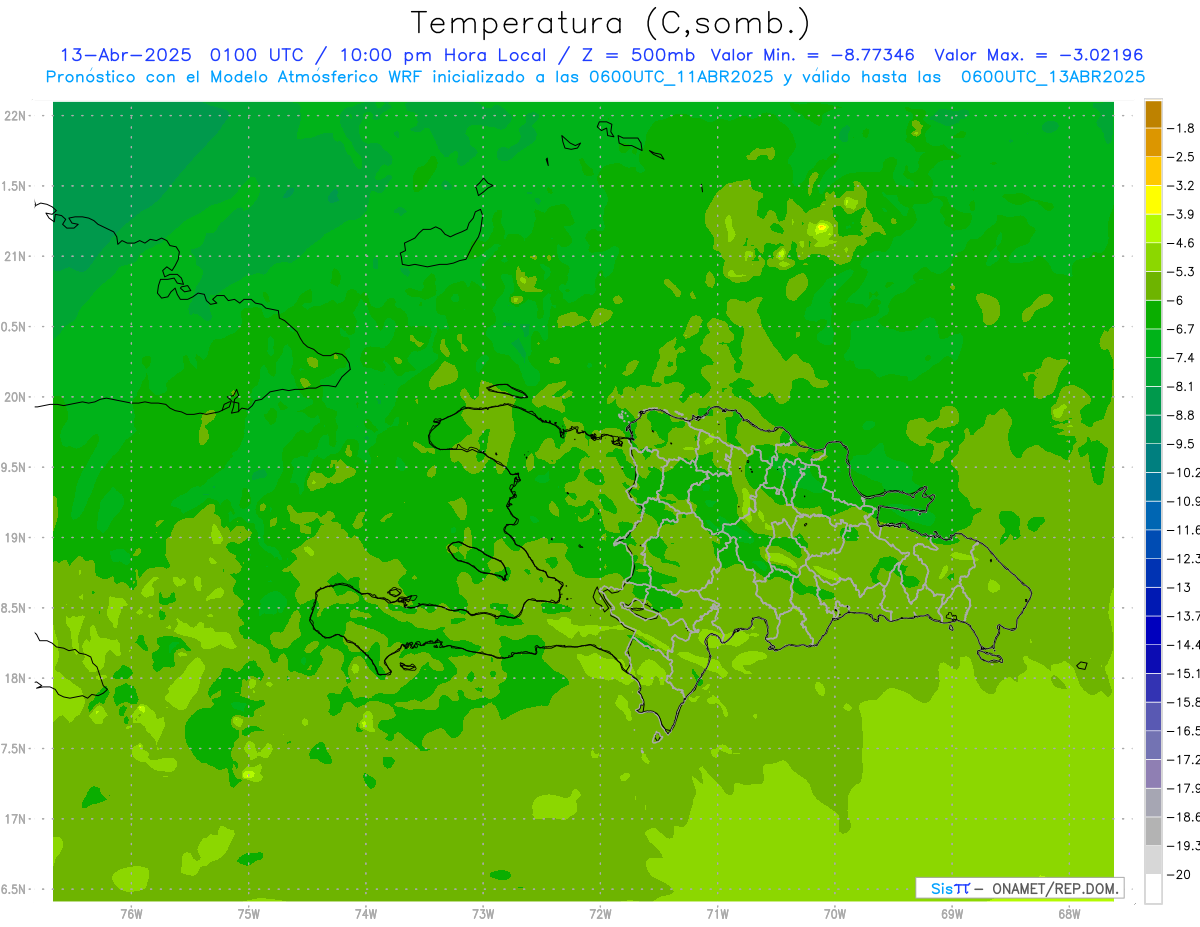Click legend swatch between -4.6 and -5.3
This screenshot has height=927, width=1200.
point(1153,258)
